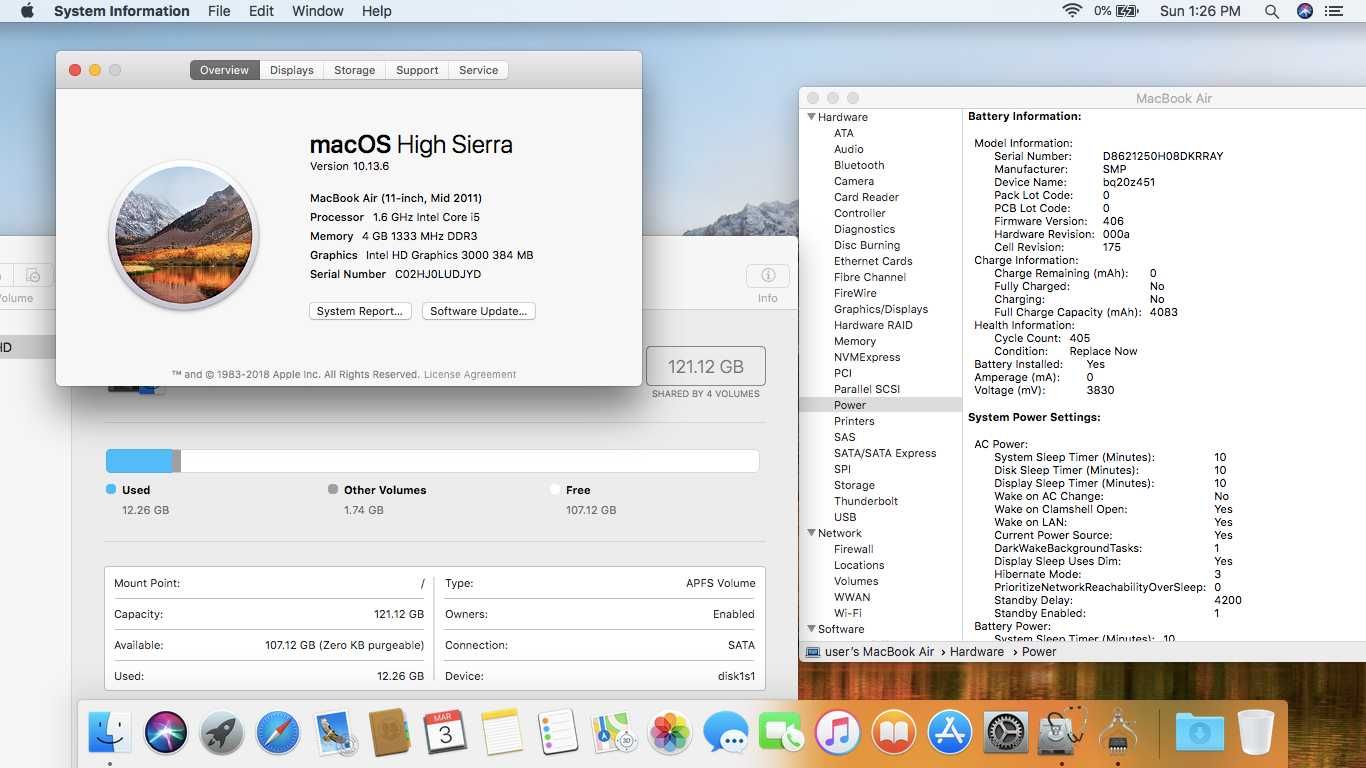Viewport: 1366px width, 768px height.
Task: Open Finder from the dock
Action: point(110,733)
